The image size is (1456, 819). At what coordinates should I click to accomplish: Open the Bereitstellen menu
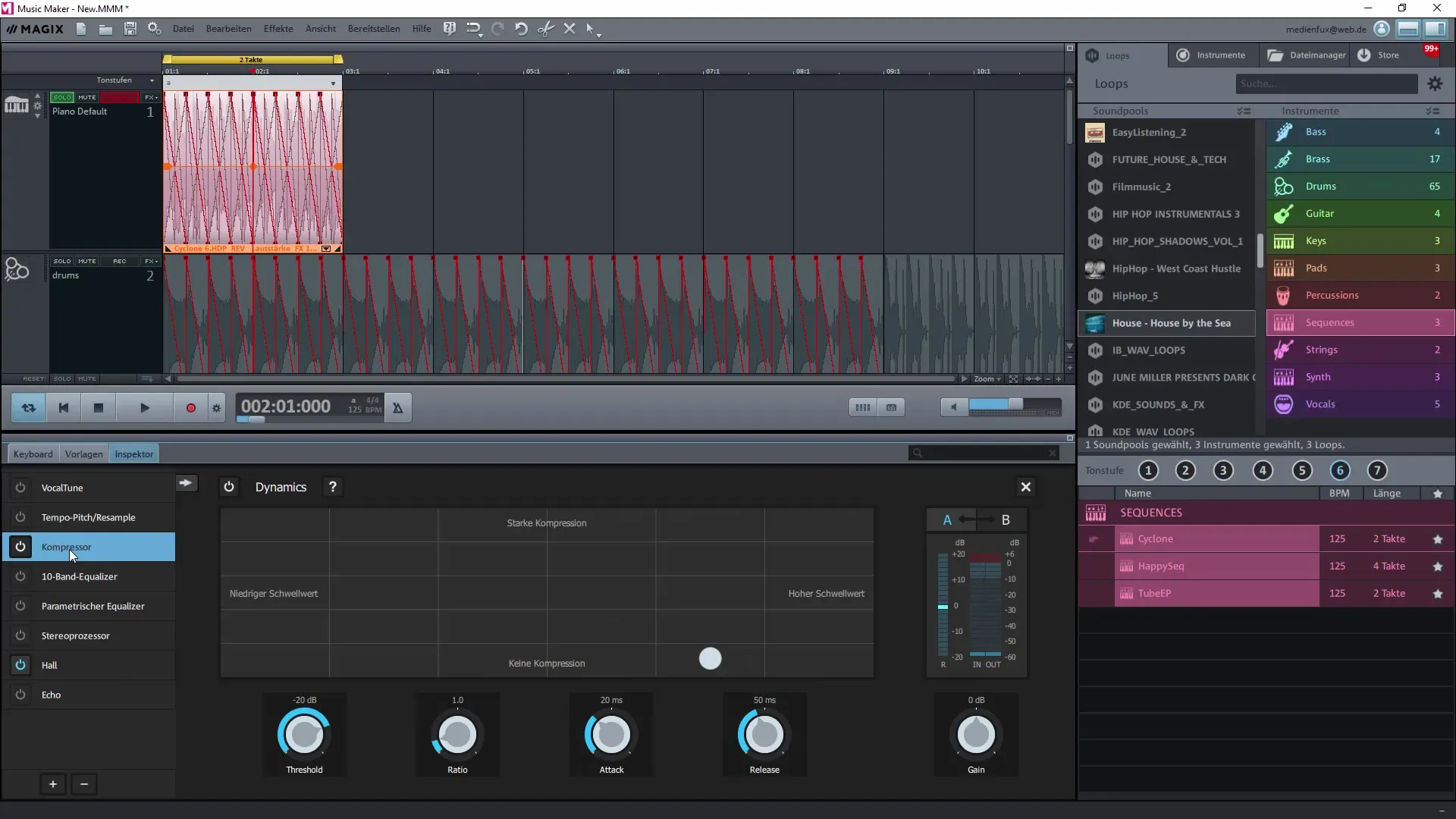[x=374, y=29]
